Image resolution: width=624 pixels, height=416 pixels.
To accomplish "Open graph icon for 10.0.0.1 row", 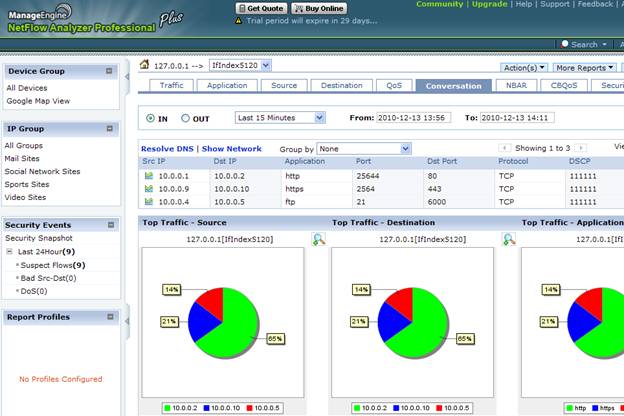I will 149,176.
